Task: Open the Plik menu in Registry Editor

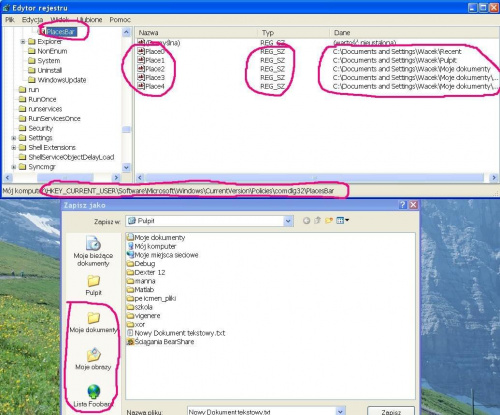Action: [x=10, y=20]
